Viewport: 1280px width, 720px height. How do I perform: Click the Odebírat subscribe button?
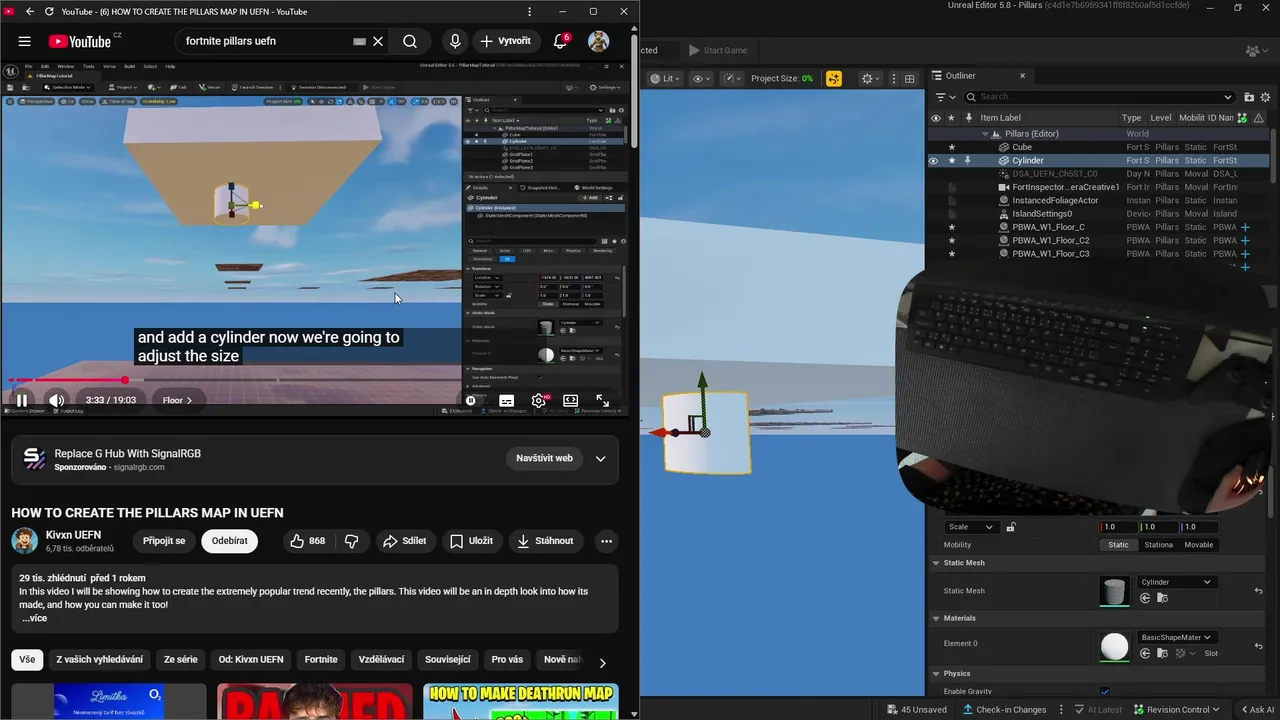tap(230, 541)
